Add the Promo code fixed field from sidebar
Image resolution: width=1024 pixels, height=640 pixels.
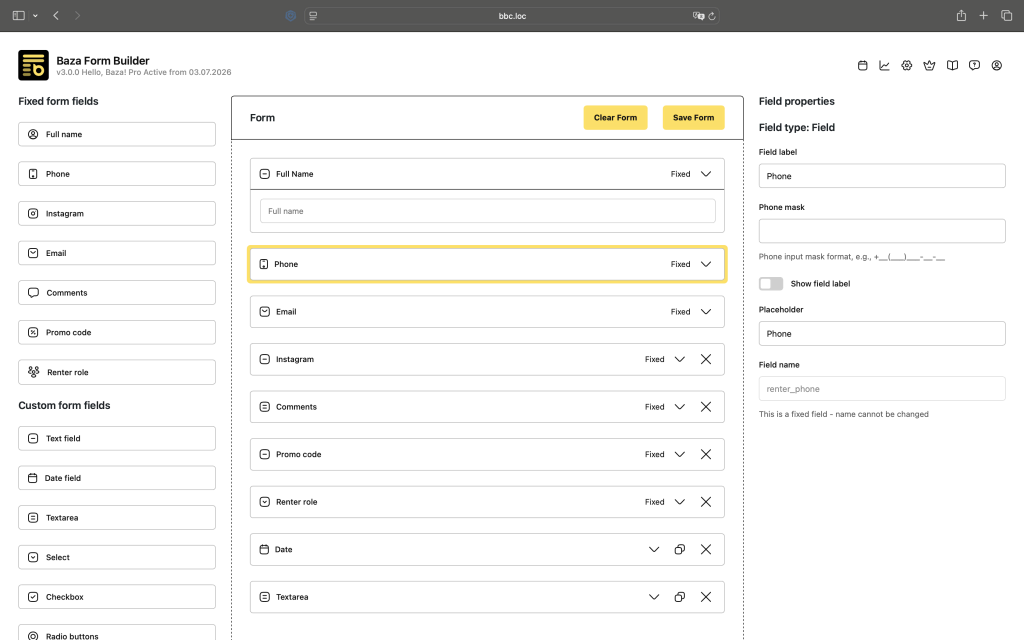(x=117, y=332)
